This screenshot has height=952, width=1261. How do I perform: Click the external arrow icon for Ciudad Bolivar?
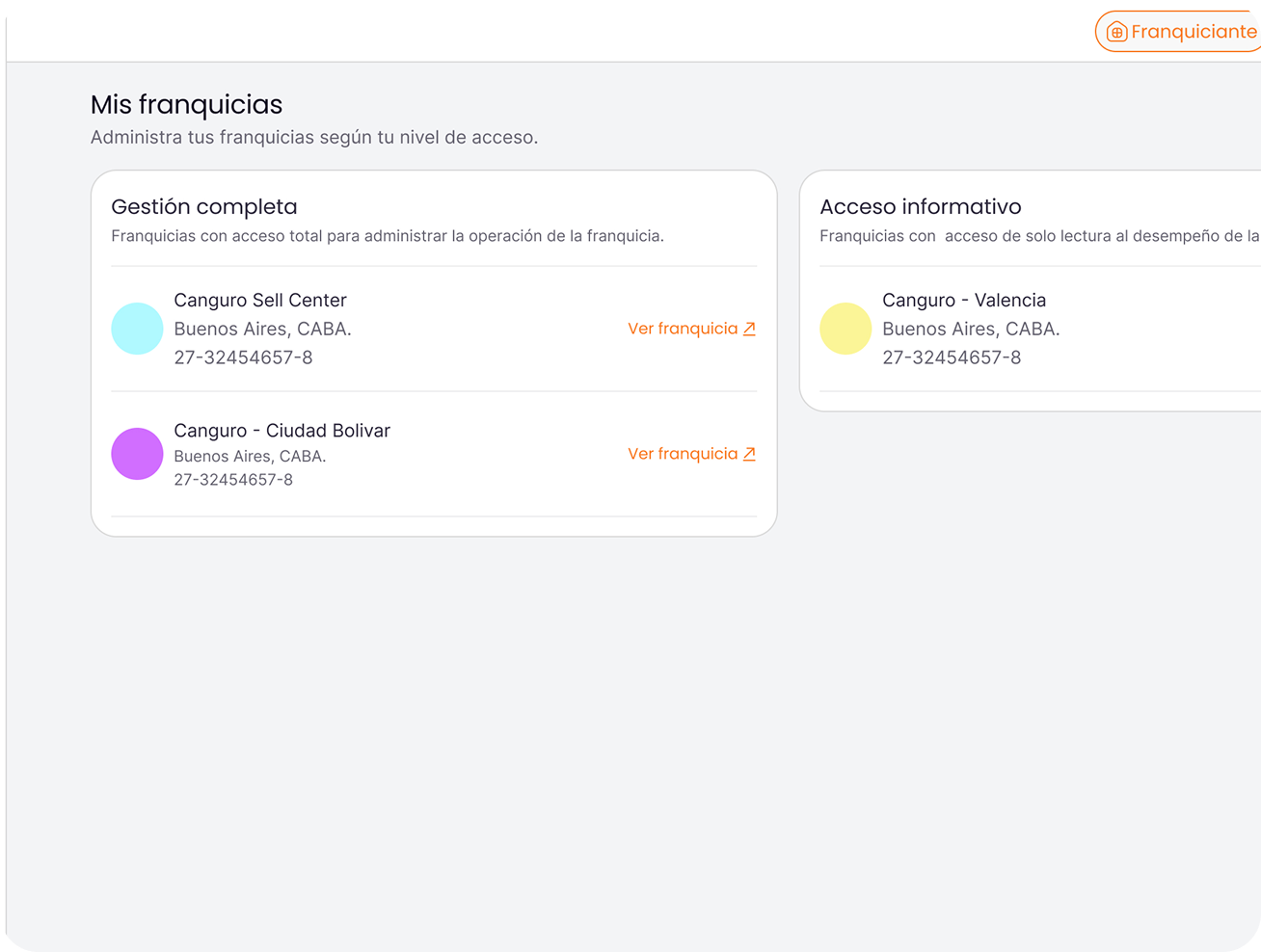(x=749, y=454)
